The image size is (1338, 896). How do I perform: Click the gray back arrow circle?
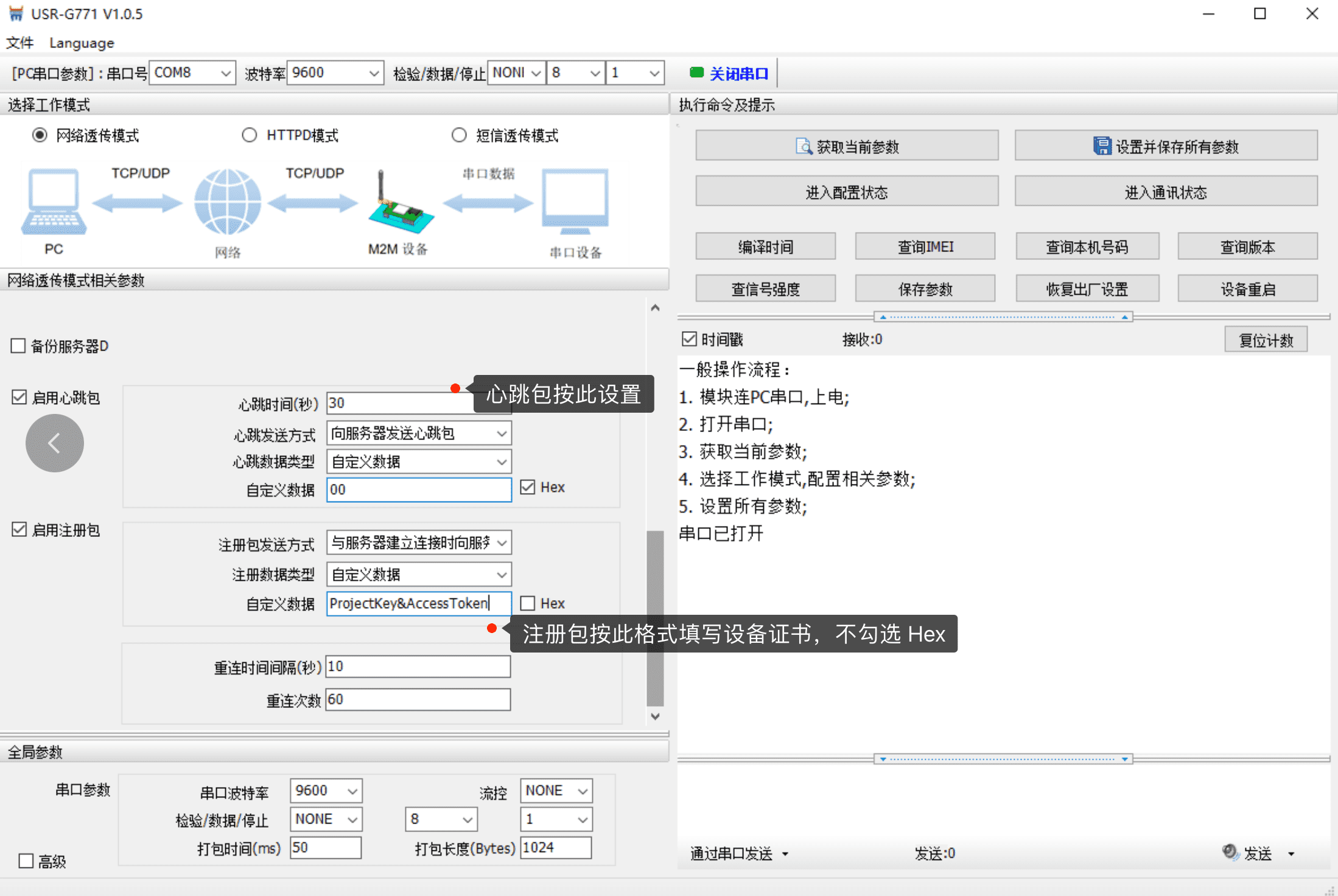(x=55, y=443)
